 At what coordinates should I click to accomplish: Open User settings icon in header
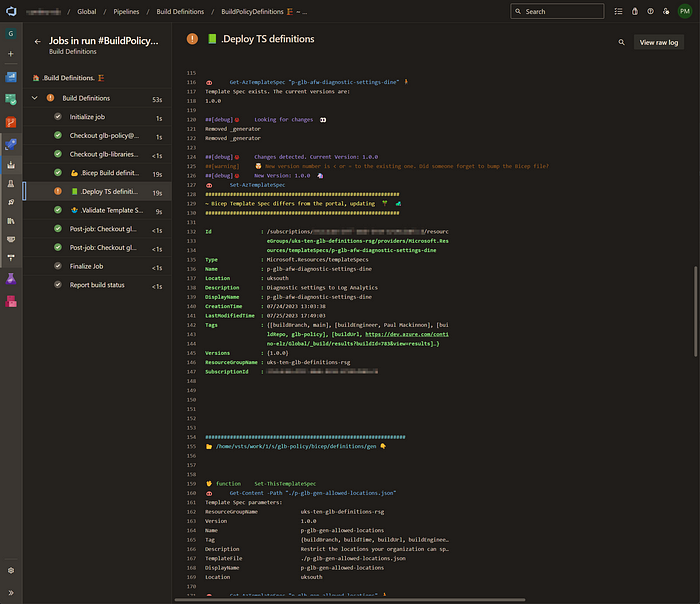(x=666, y=12)
